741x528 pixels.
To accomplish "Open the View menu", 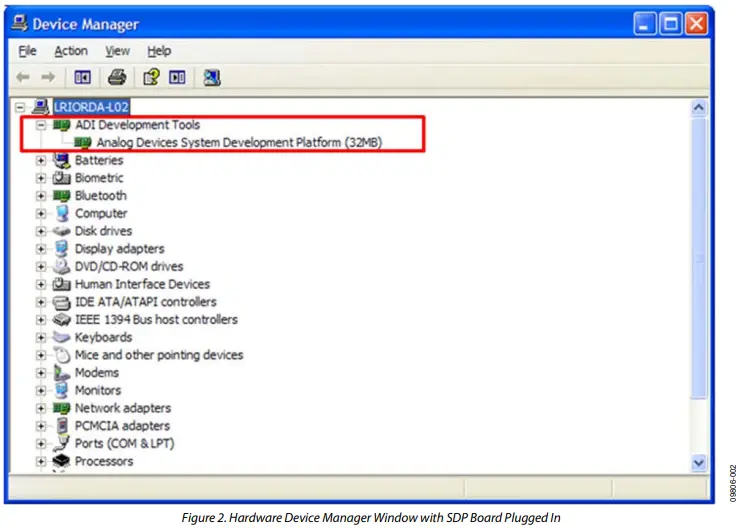I will point(117,51).
